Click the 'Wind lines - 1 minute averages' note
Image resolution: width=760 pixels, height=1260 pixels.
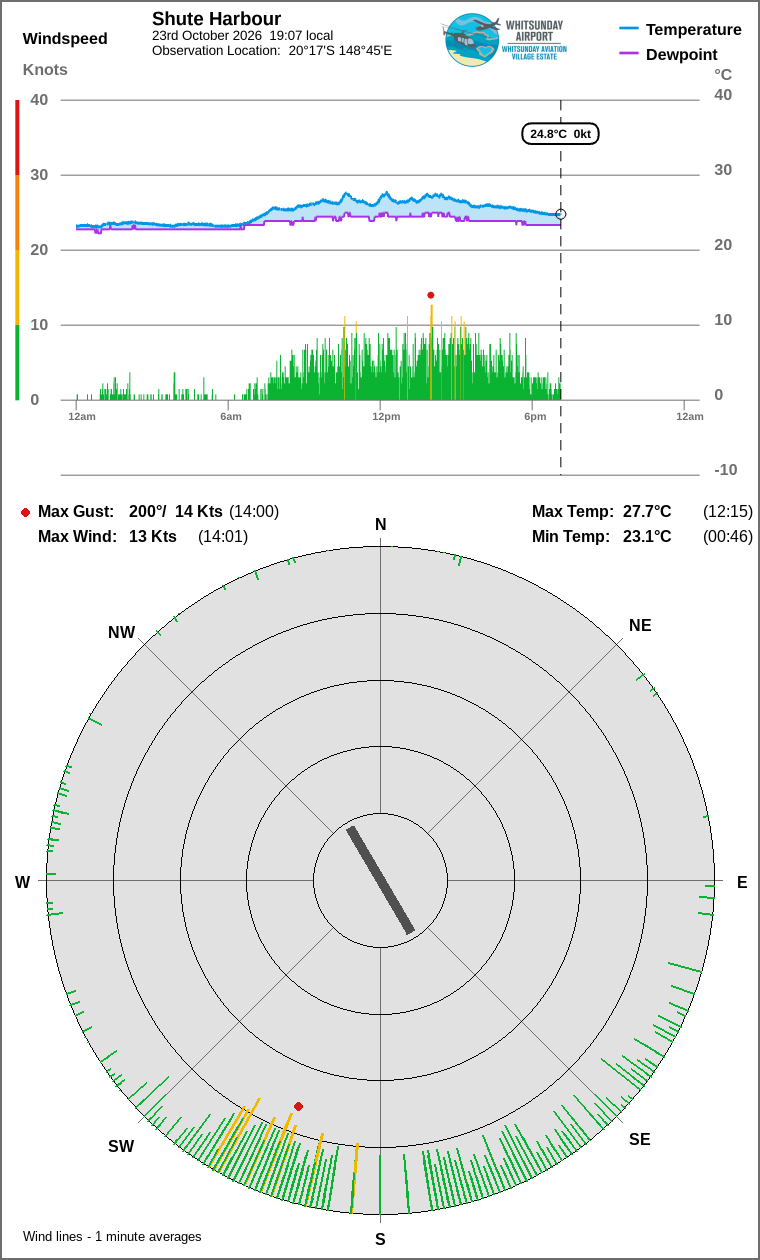pos(112,1236)
